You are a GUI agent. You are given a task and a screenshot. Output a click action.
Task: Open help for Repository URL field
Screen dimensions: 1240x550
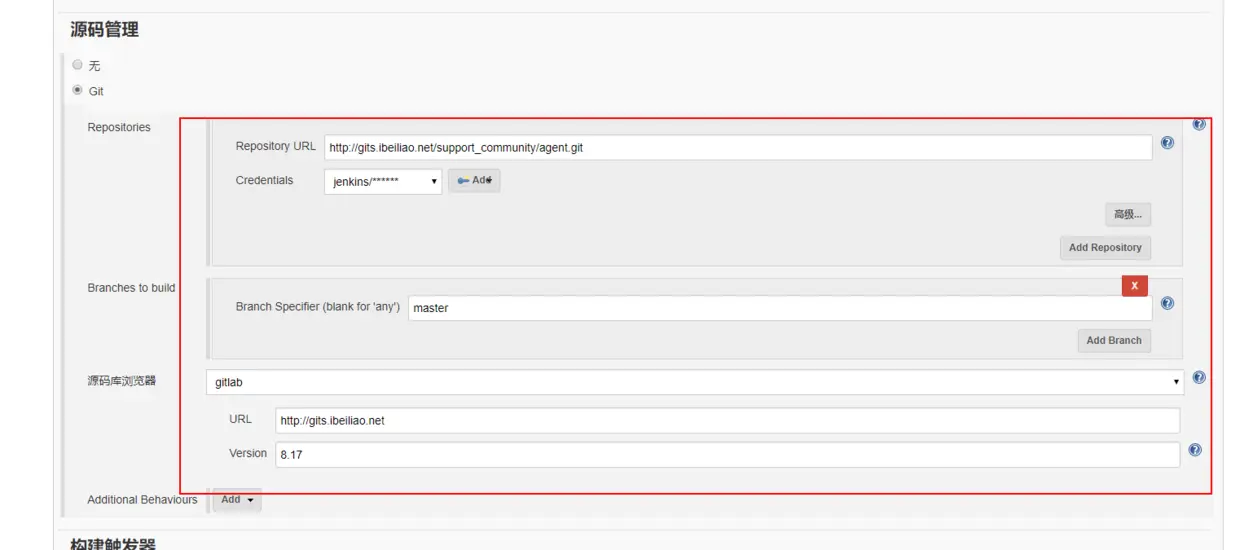coord(1167,143)
